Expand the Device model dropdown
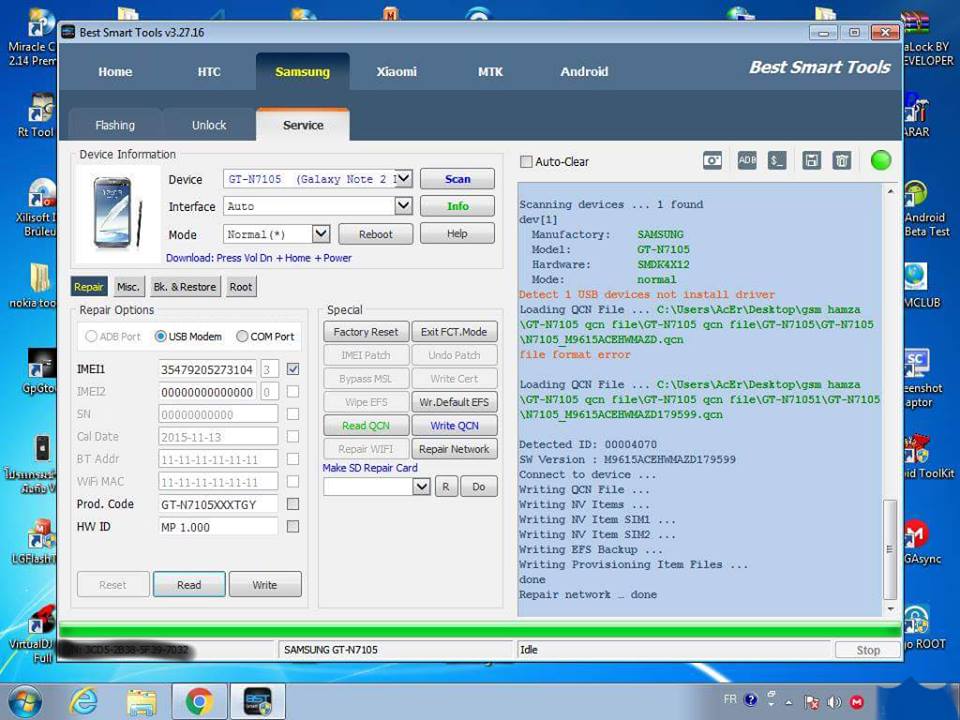The height and width of the screenshot is (720, 960). pos(403,179)
